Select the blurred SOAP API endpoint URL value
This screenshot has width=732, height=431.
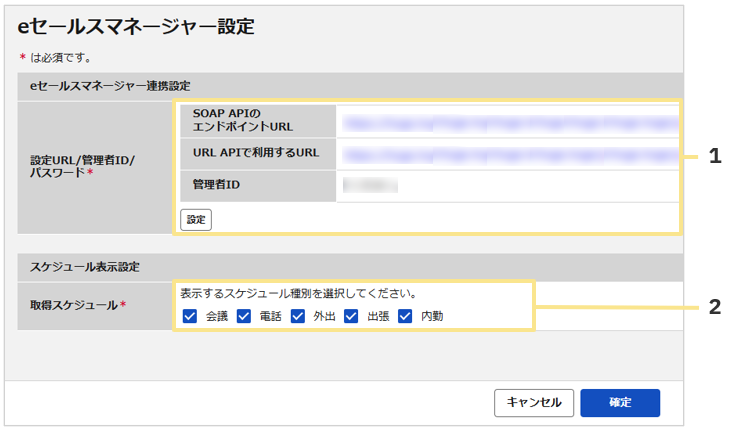coord(510,124)
